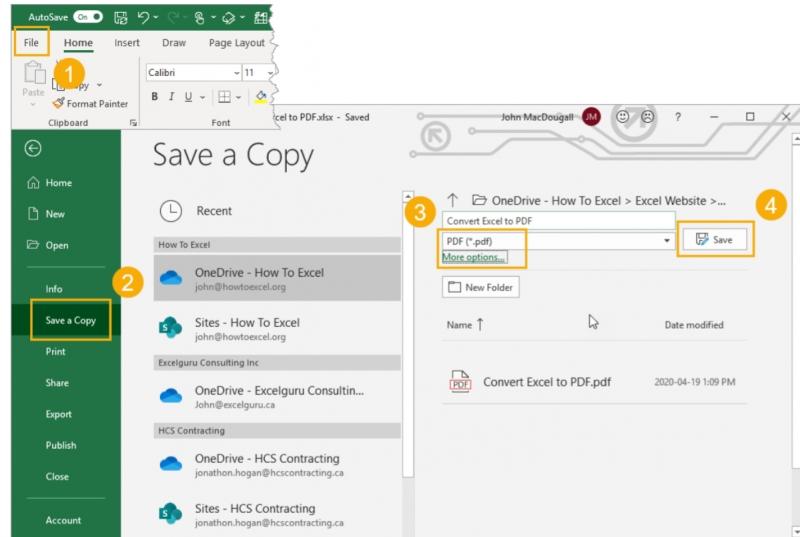
Task: Choose OneDrive - Excelguru Consulting location
Action: pyautogui.click(x=277, y=396)
